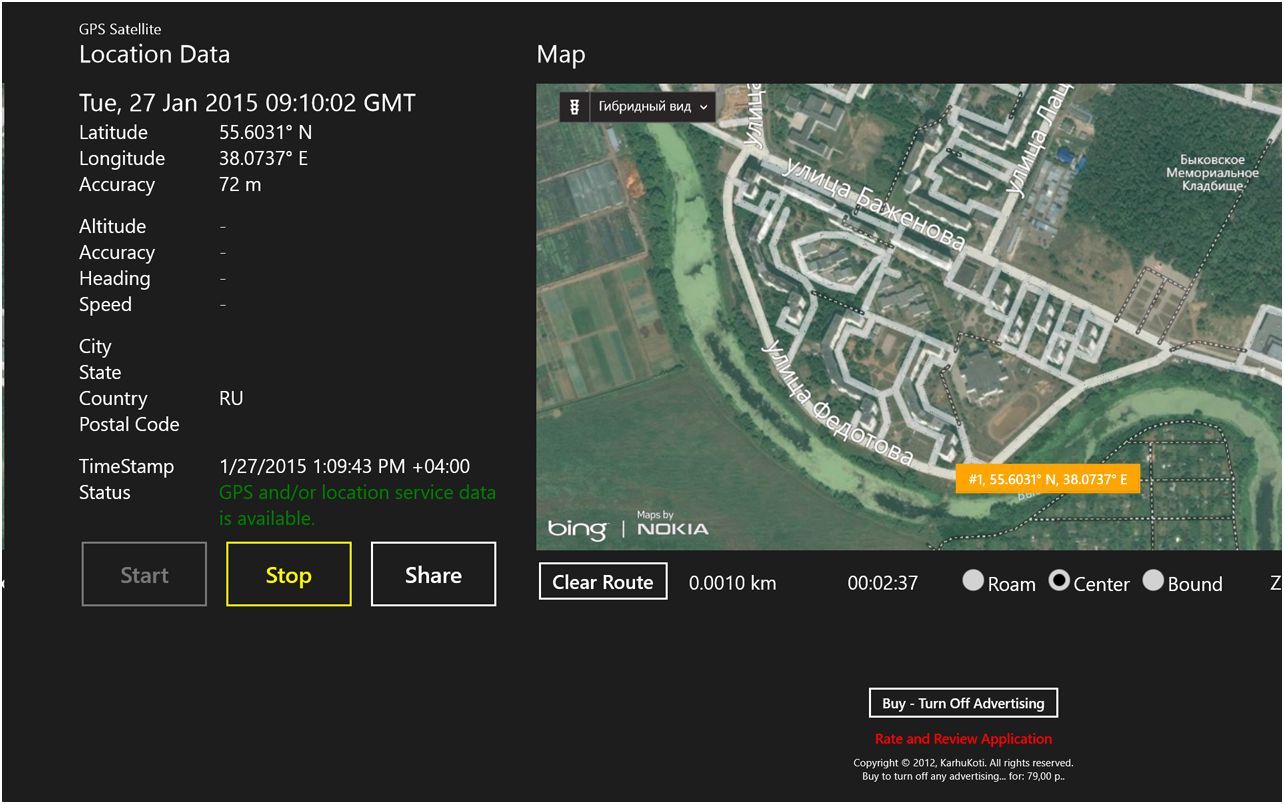Select the Center radio button
The width and height of the screenshot is (1284, 804).
1059,581
